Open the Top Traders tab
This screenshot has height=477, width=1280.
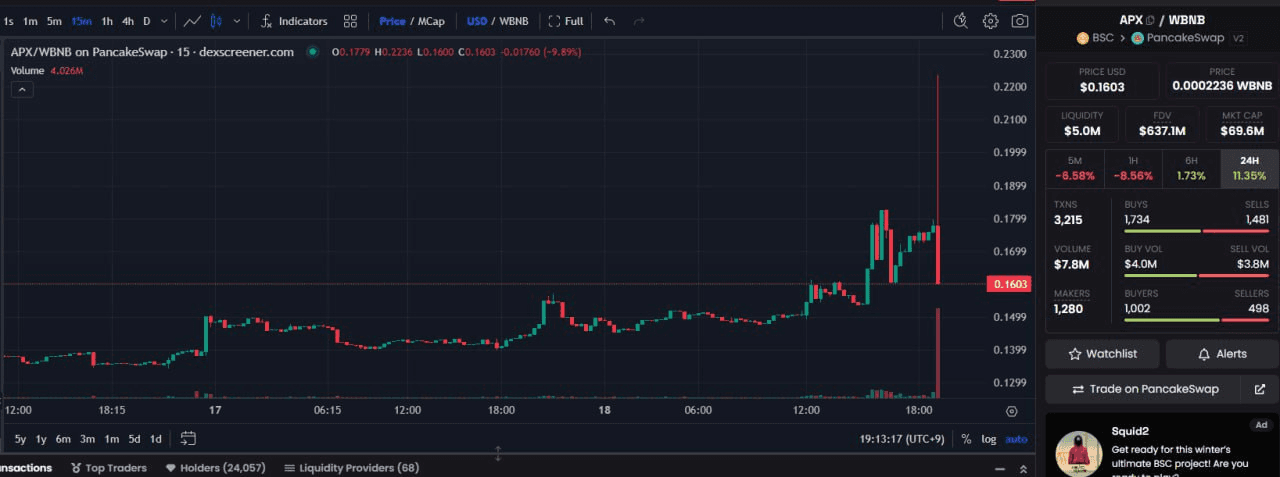(109, 468)
